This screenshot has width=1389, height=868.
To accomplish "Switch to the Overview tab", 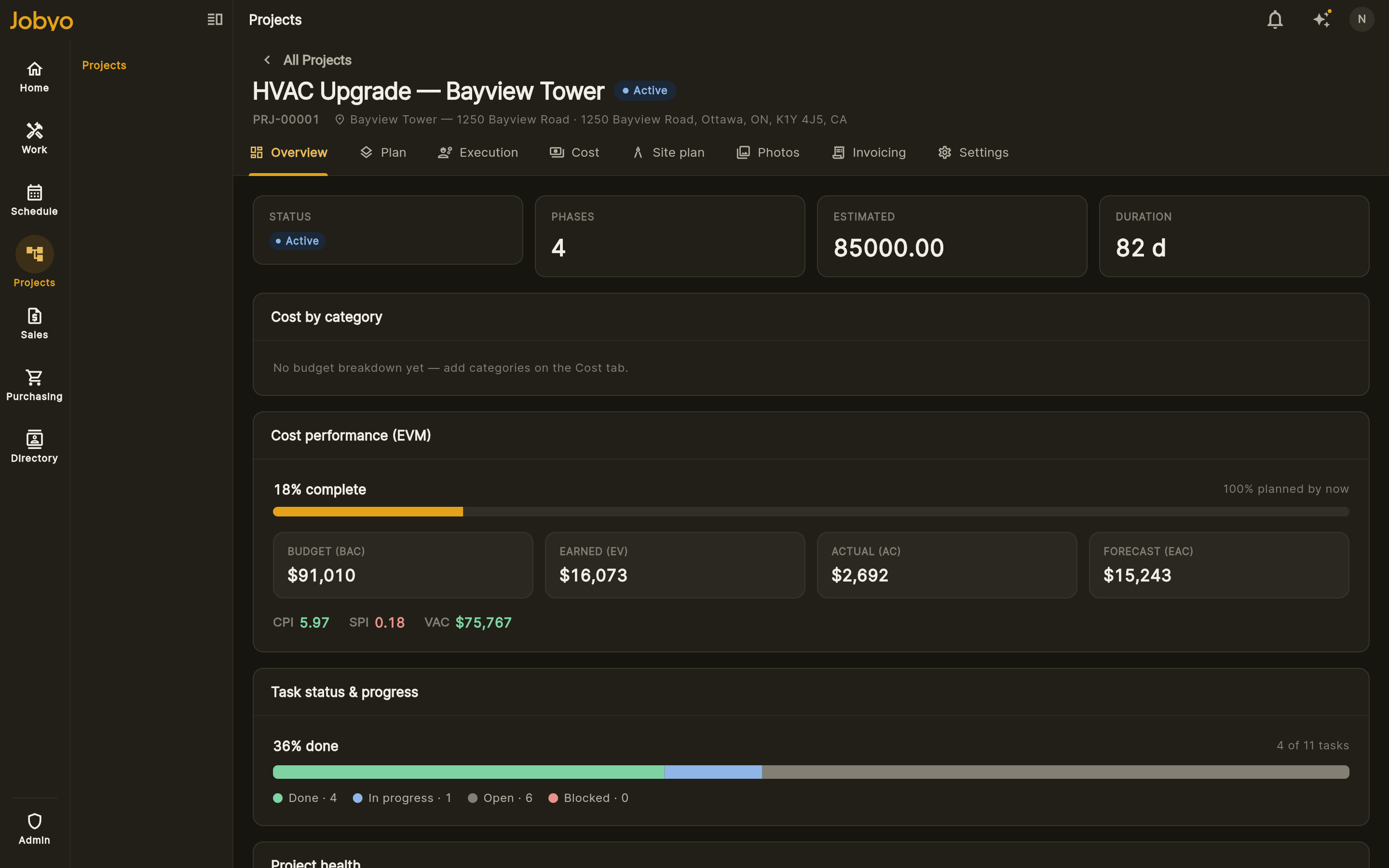I will pyautogui.click(x=289, y=153).
